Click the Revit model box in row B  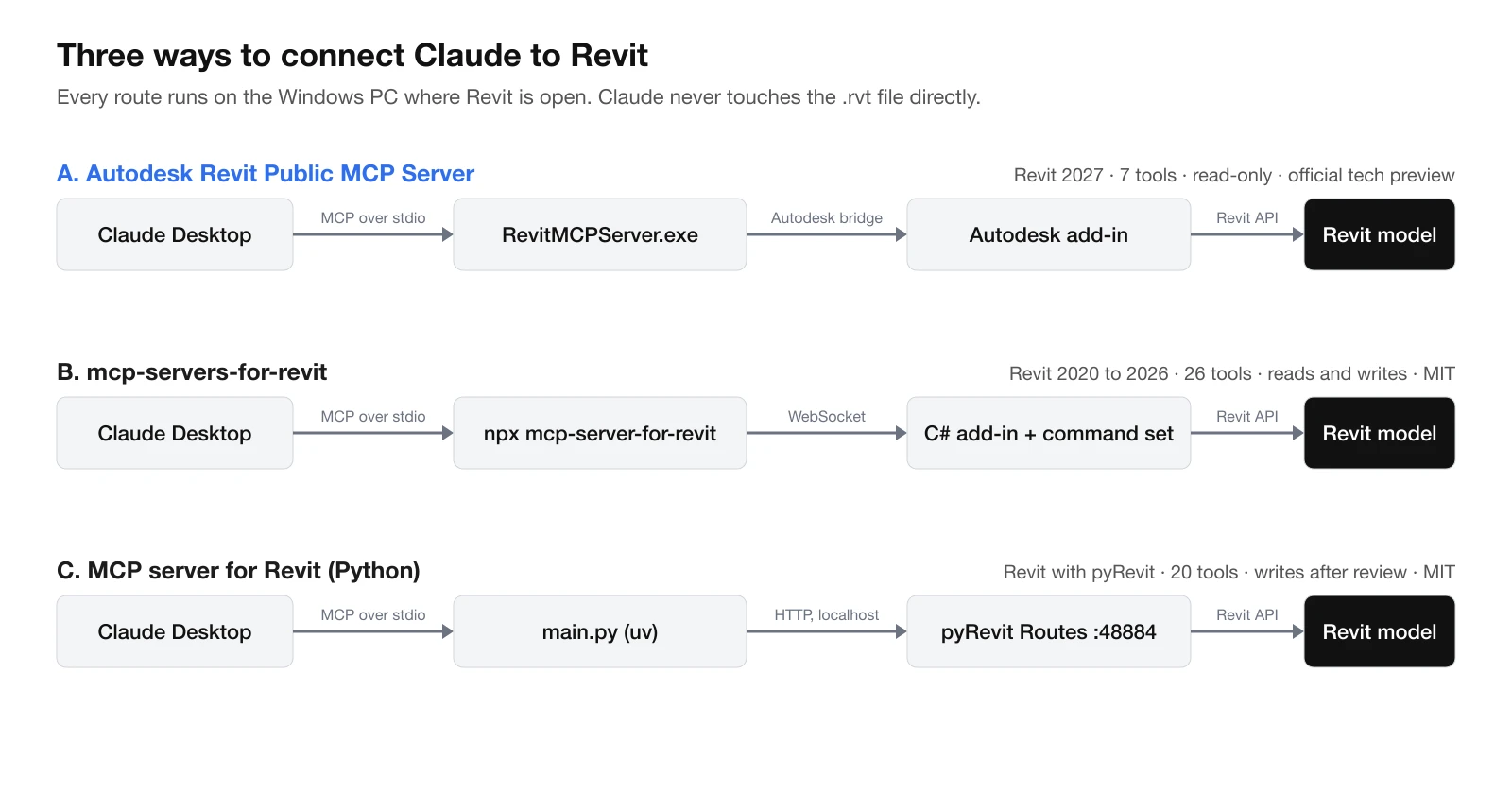[1380, 433]
